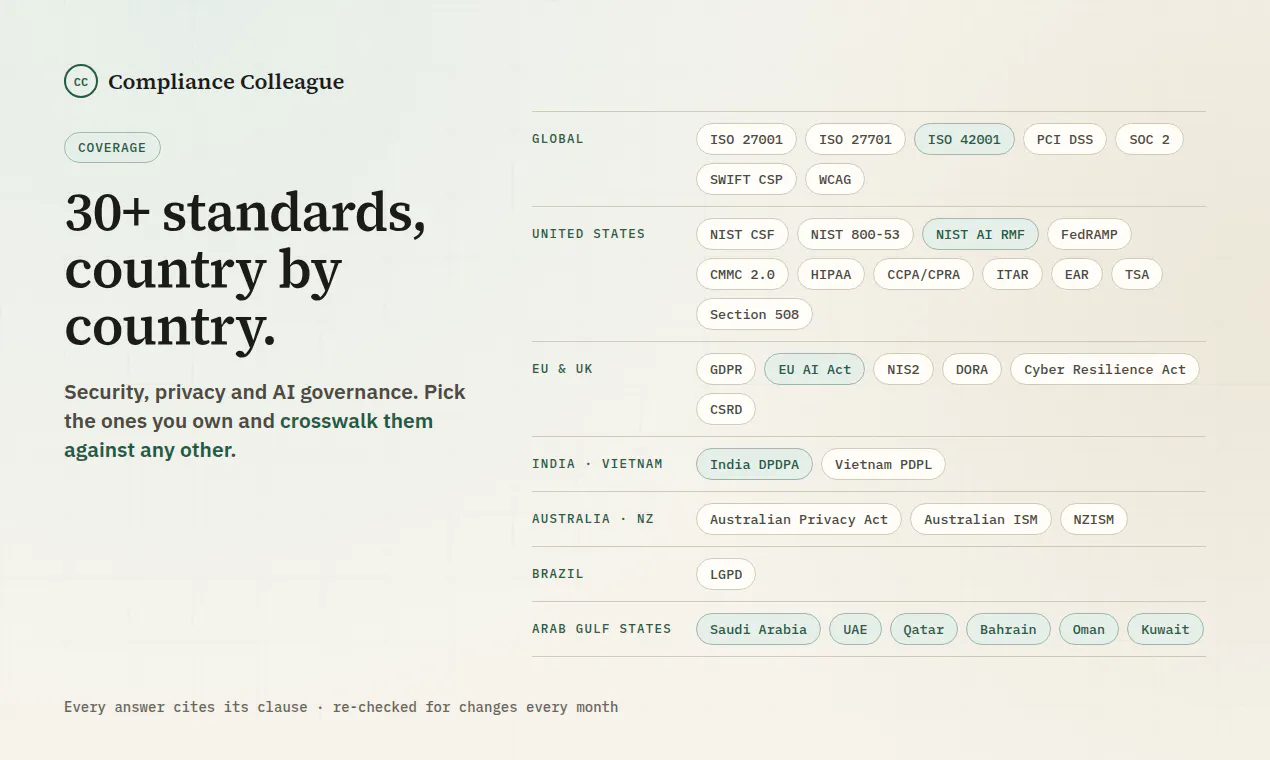1270x760 pixels.
Task: Select the CCPA/CPRA chip
Action: 923,274
